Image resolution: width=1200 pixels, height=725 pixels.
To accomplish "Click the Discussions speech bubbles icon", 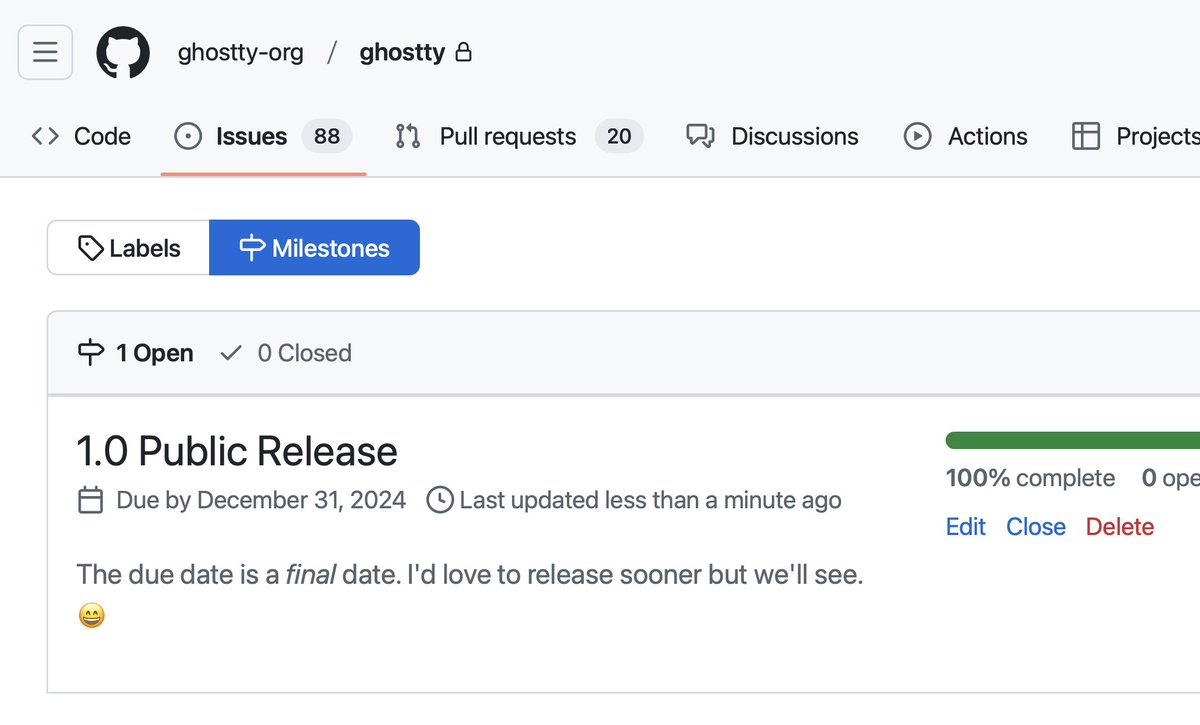I will (700, 136).
